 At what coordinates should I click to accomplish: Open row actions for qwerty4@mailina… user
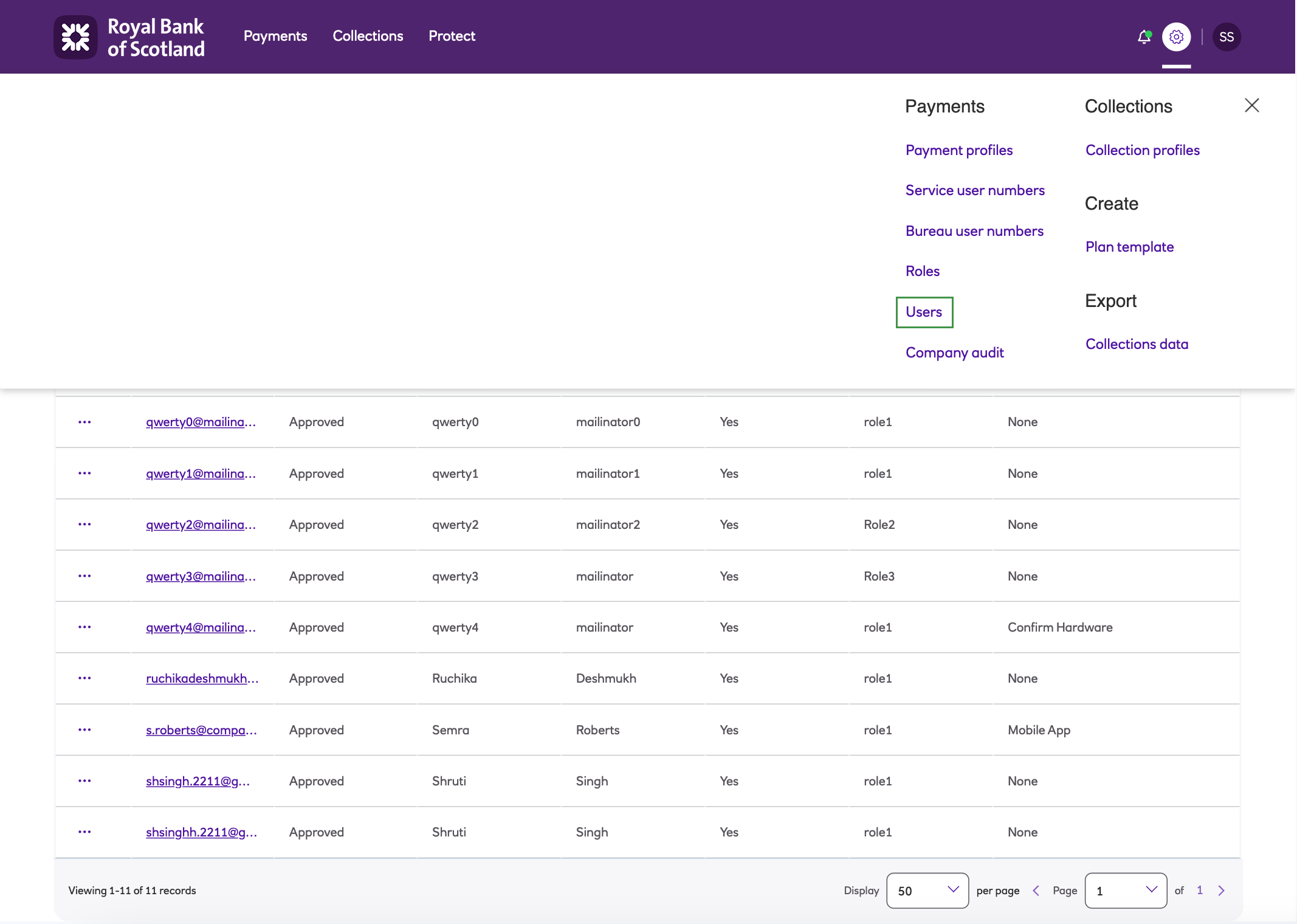click(x=84, y=627)
